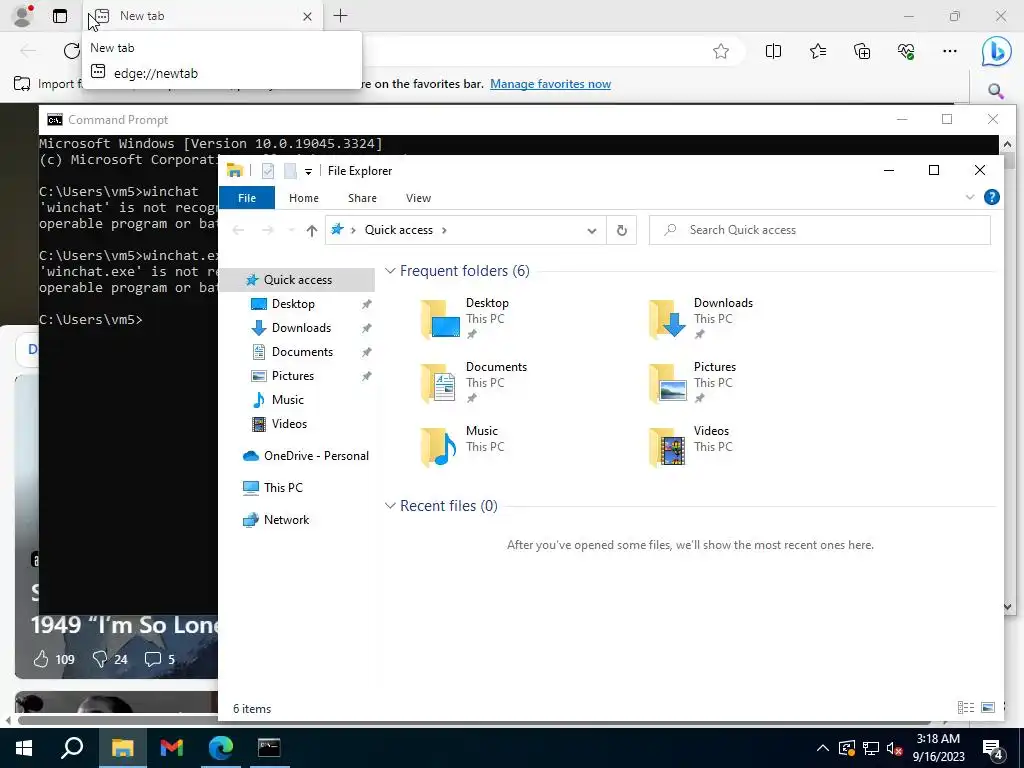This screenshot has width=1024, height=768.
Task: Open taskbar Search
Action: [x=72, y=748]
